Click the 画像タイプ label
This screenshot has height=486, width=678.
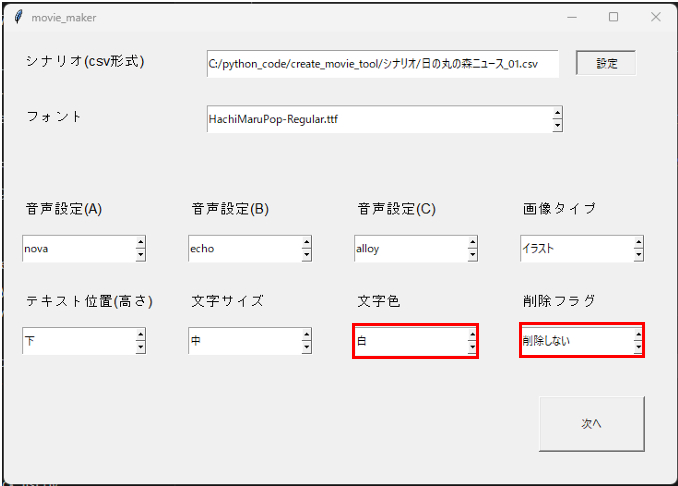[x=559, y=209]
